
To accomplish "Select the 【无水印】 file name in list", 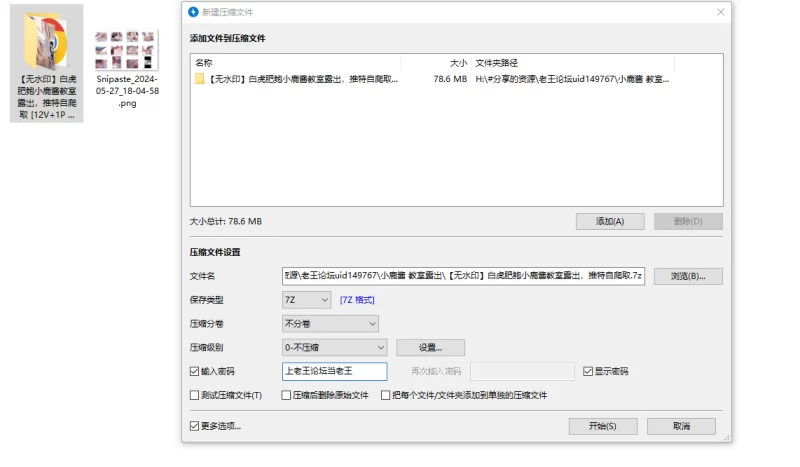I will (303, 79).
